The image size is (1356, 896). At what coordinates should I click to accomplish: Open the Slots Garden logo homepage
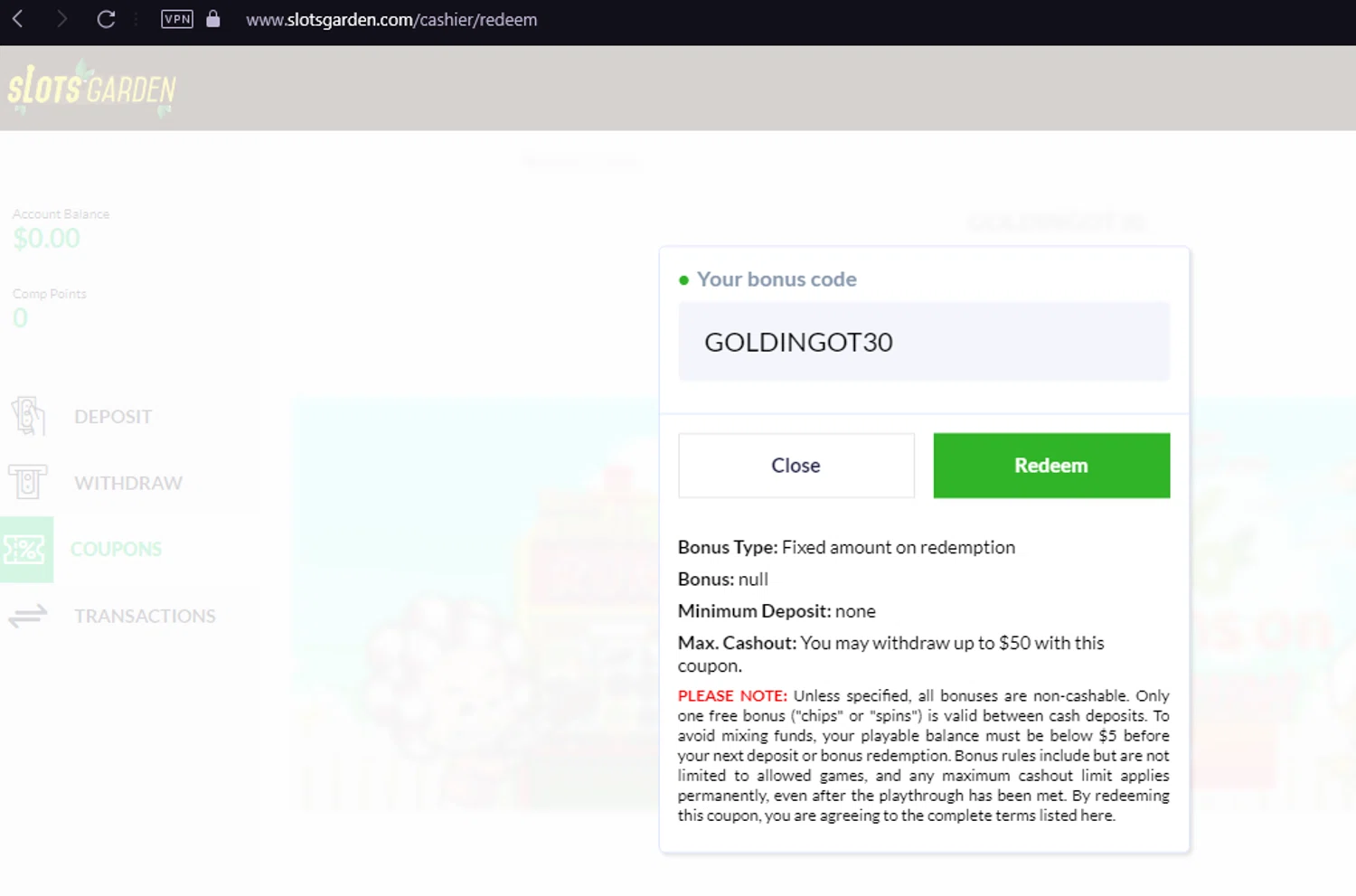coord(91,89)
